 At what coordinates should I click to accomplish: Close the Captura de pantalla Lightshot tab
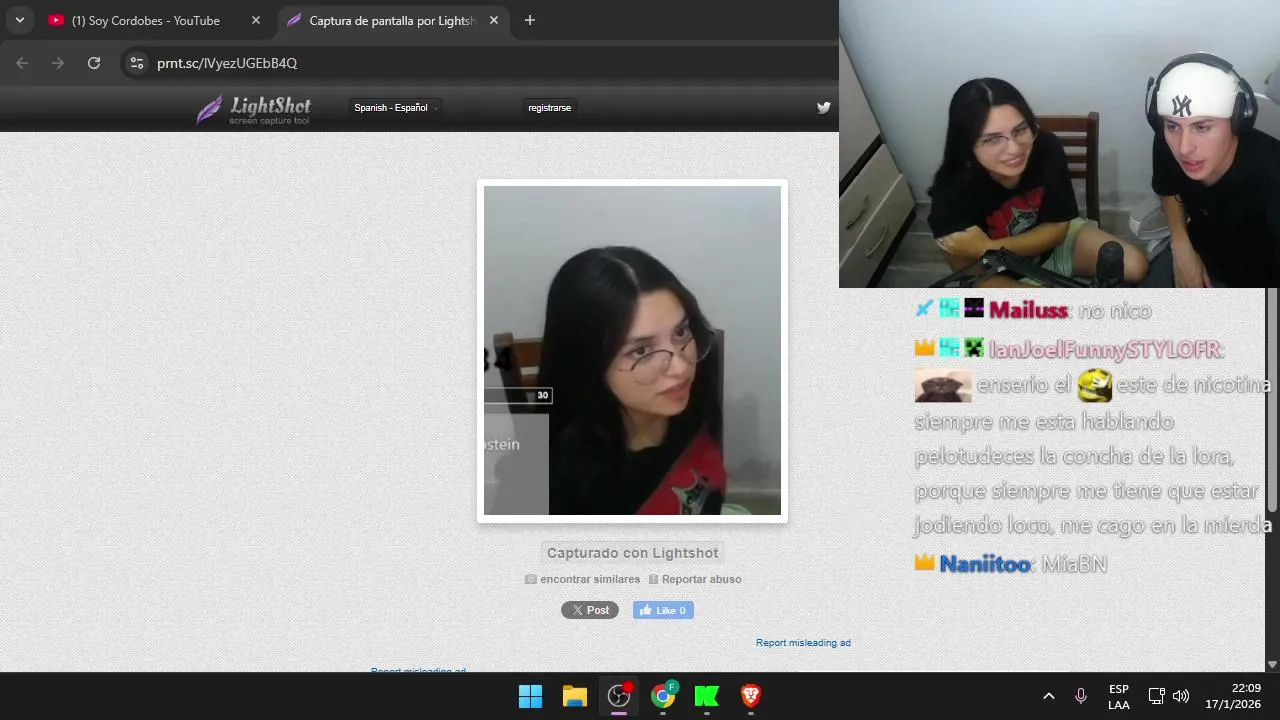coord(494,20)
